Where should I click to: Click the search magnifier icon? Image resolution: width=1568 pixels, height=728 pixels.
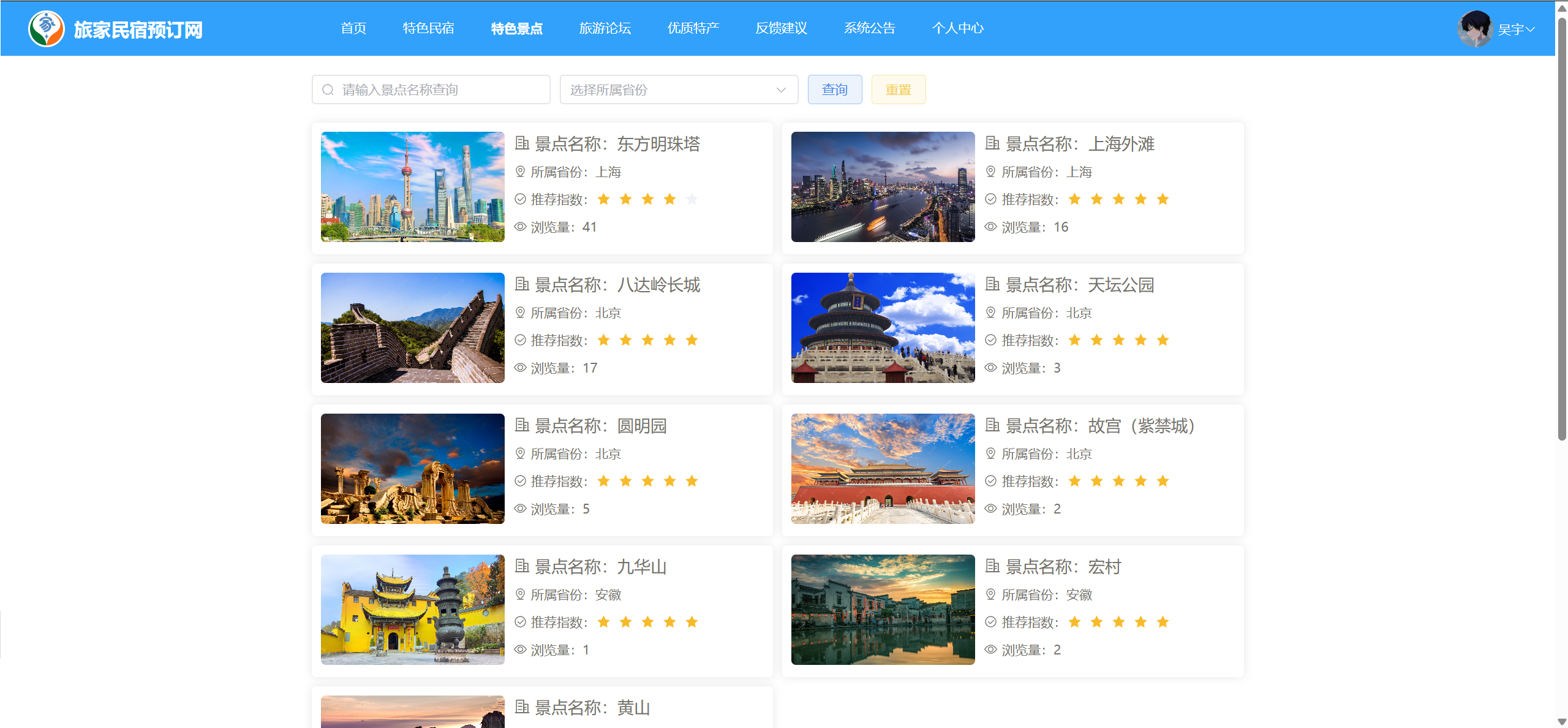[x=328, y=90]
